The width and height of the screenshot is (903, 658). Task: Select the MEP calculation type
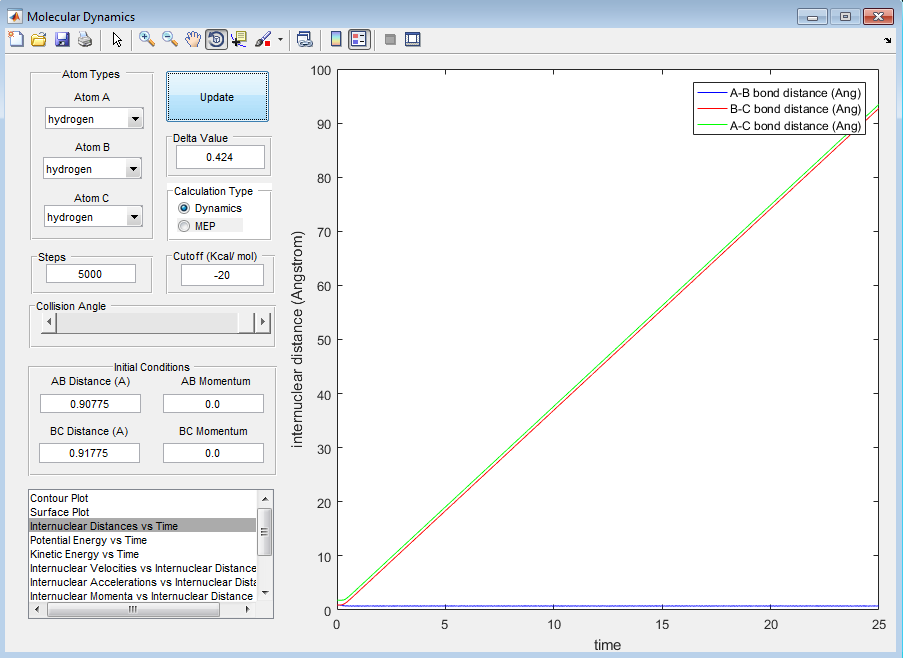pyautogui.click(x=184, y=226)
